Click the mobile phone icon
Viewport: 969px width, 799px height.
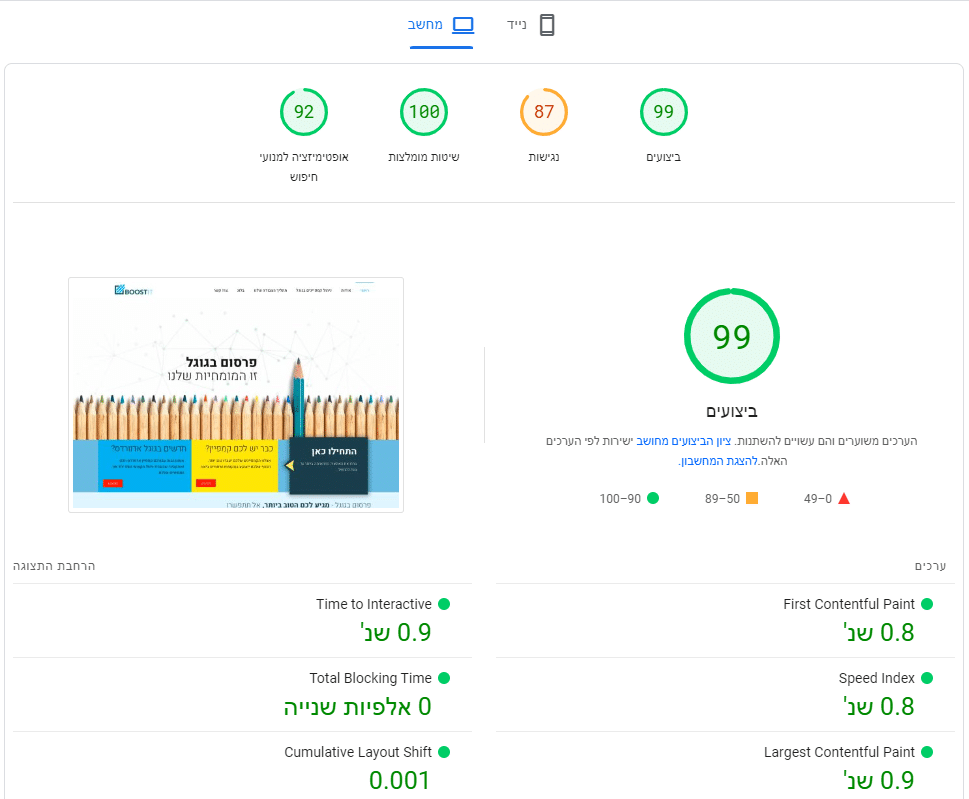(x=547, y=25)
